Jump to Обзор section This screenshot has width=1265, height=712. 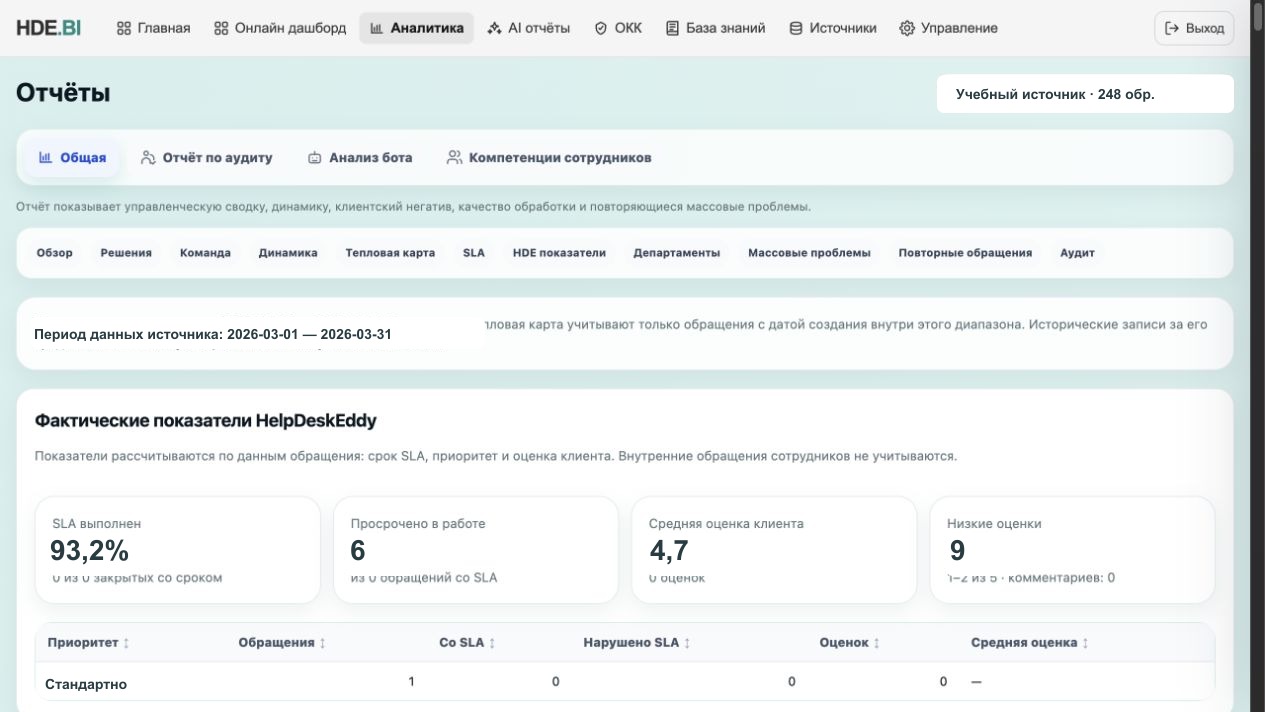tap(55, 253)
